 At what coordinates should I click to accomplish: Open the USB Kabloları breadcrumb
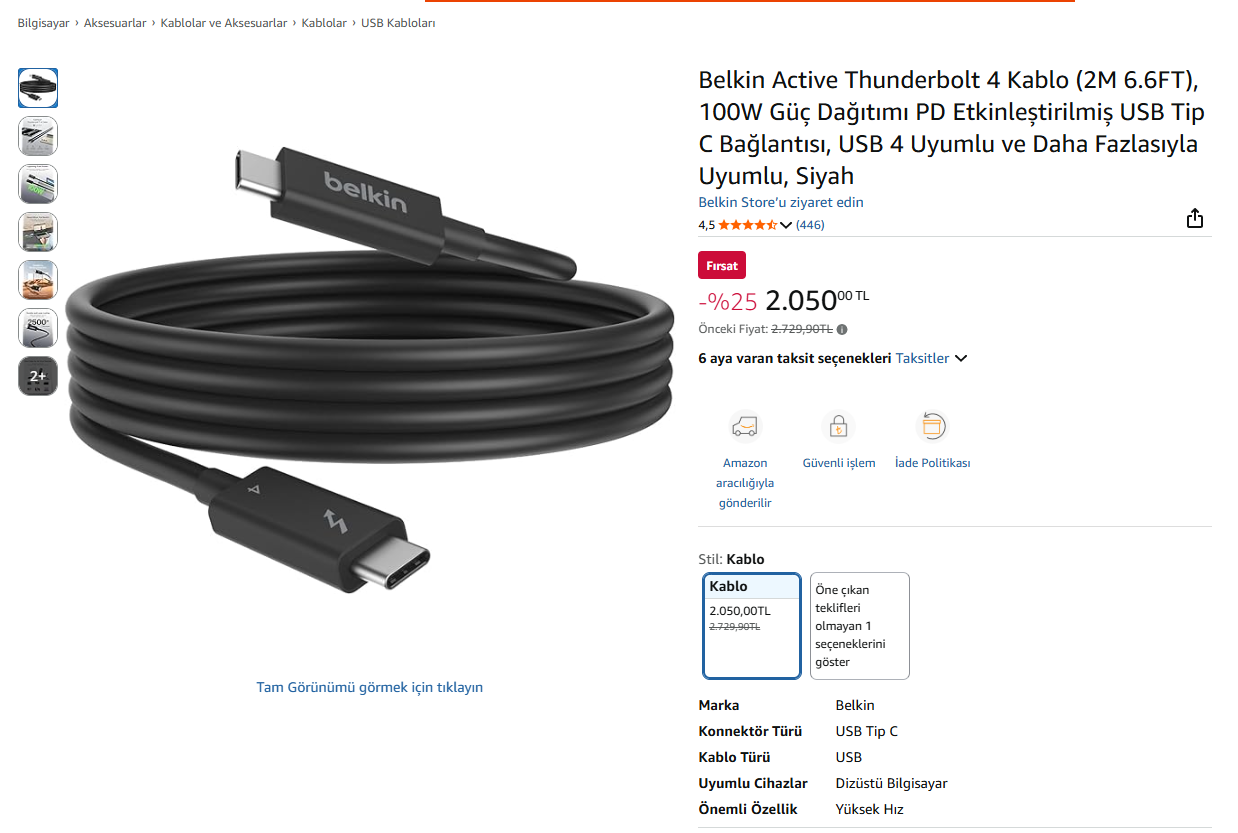398,23
